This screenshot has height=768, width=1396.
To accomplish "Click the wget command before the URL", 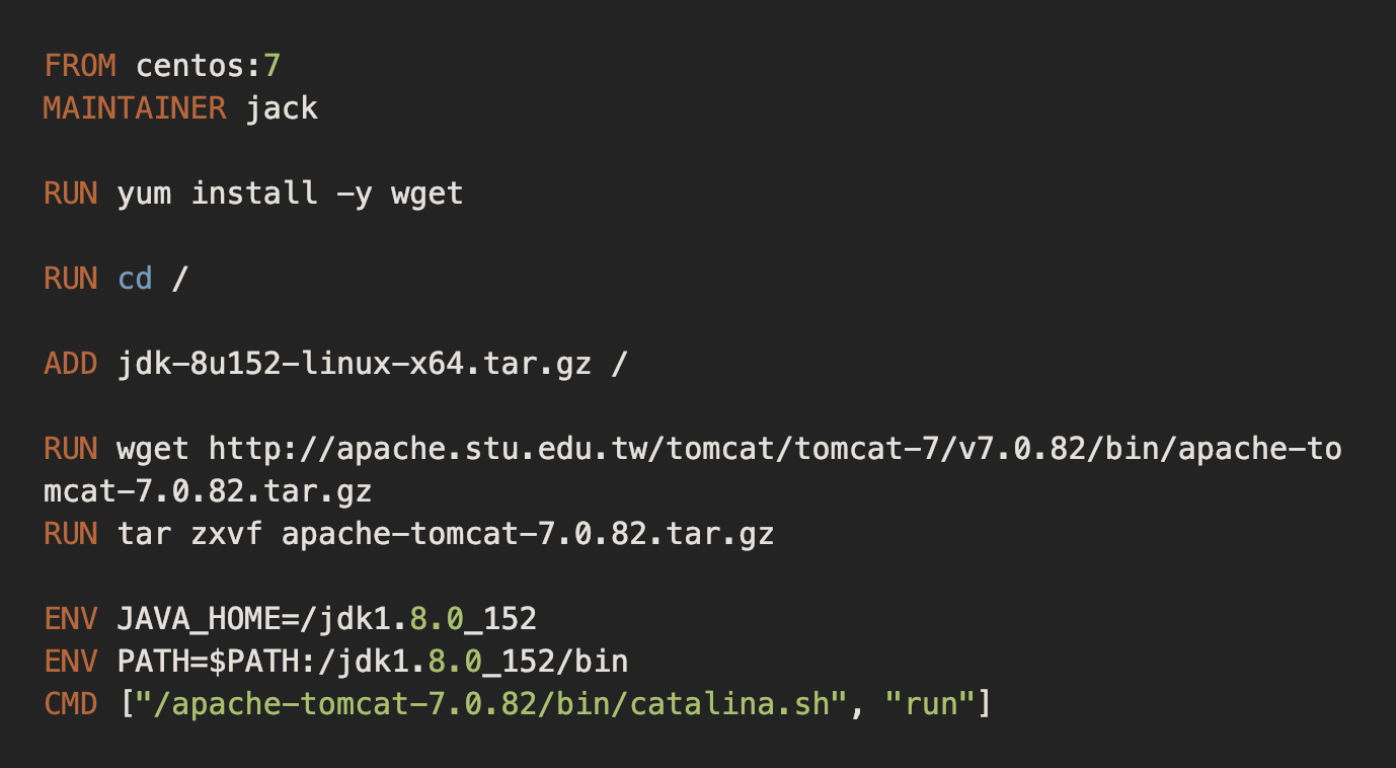I will coord(153,449).
